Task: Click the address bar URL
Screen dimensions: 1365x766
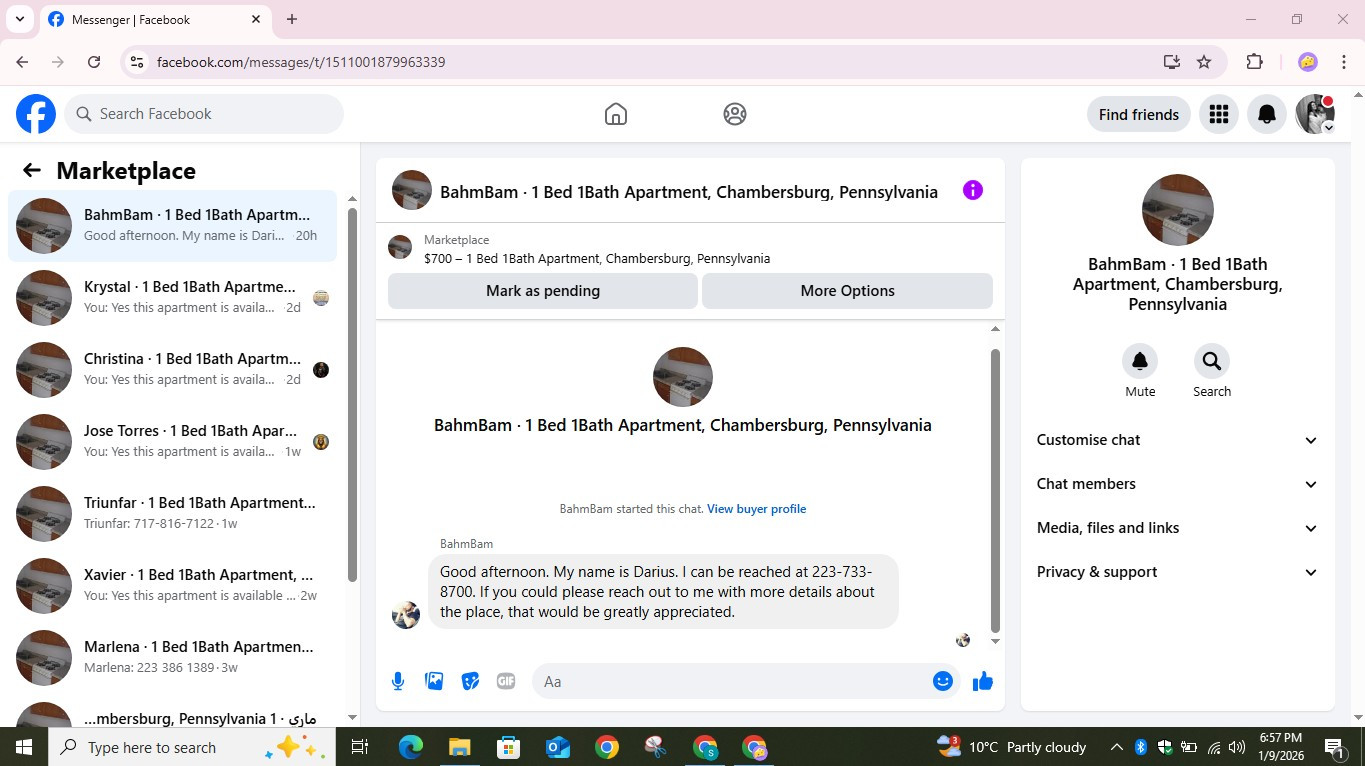Action: click(301, 62)
